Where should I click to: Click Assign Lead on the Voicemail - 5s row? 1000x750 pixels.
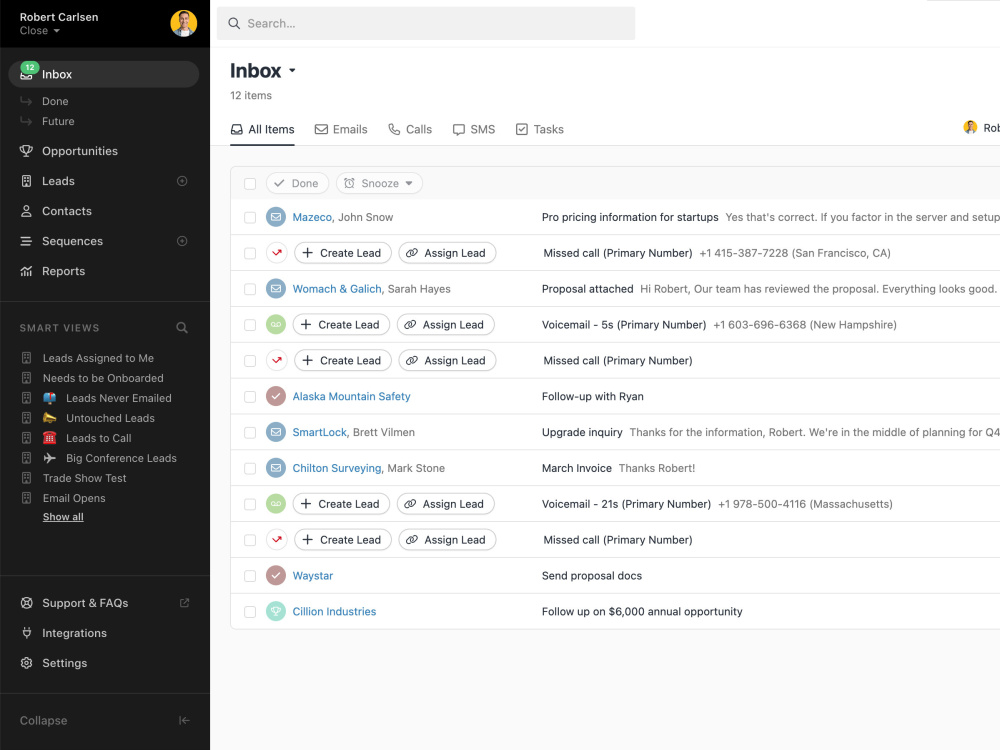pyautogui.click(x=445, y=325)
